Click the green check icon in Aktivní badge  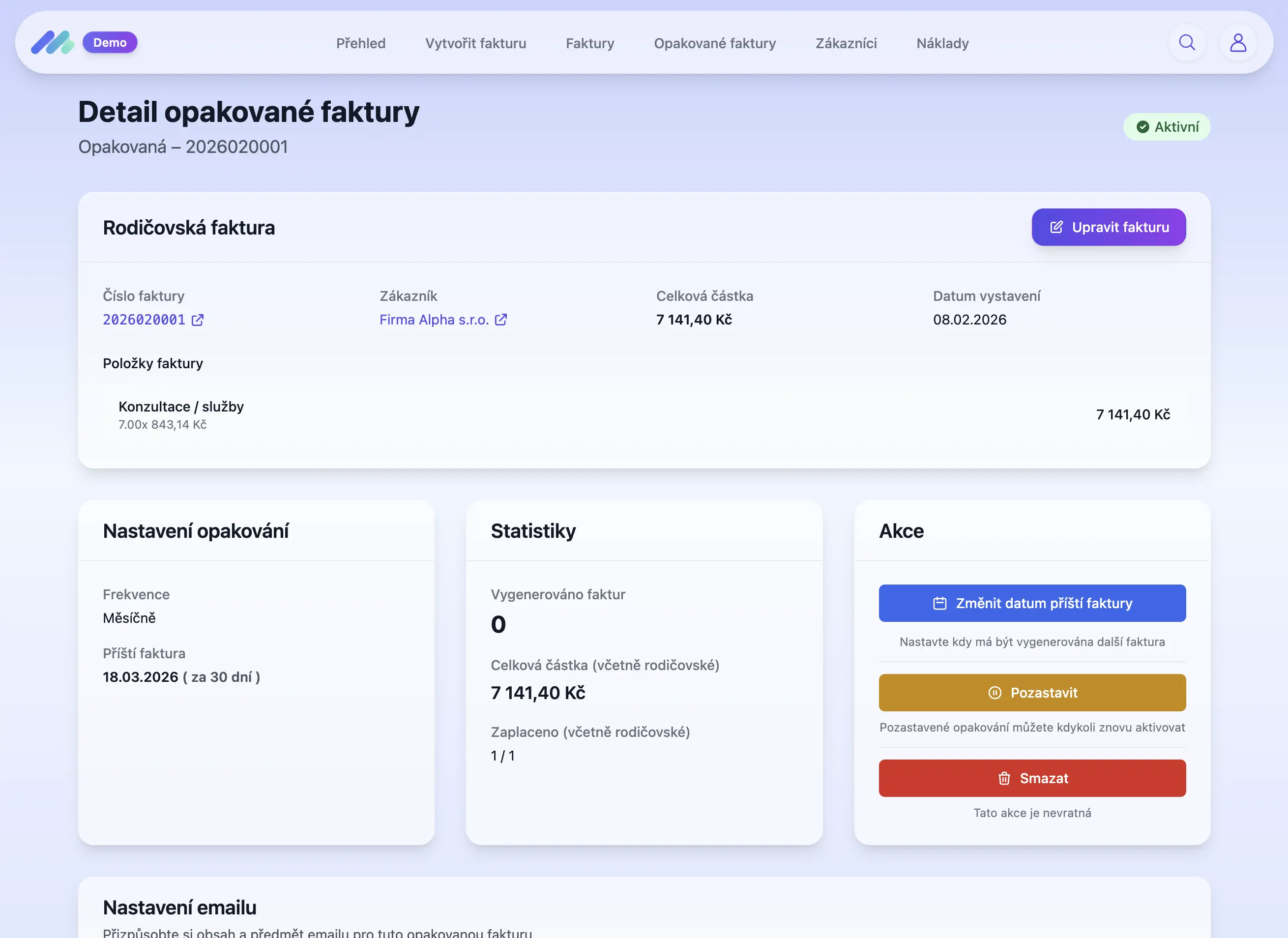pyautogui.click(x=1142, y=127)
